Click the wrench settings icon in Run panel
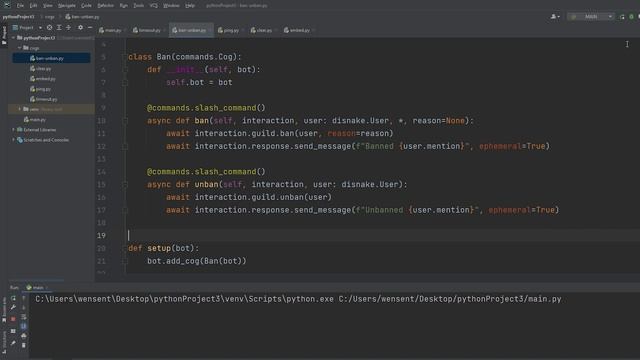Image resolution: width=640 pixels, height=360 pixels. click(13, 308)
